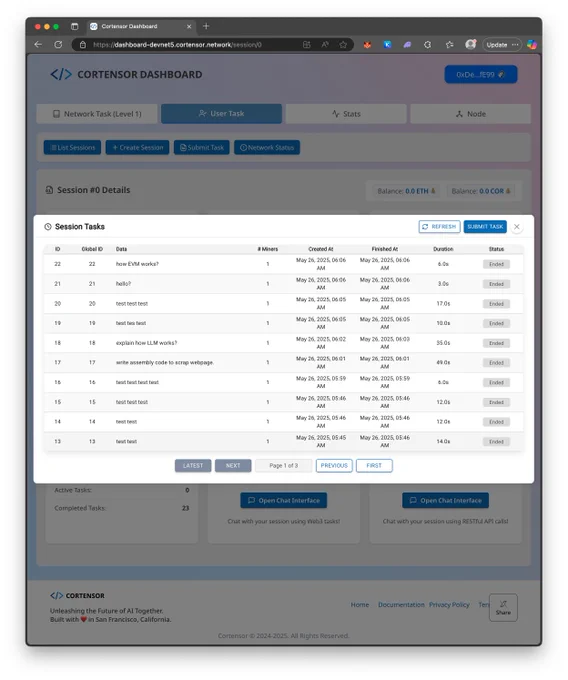Click the Latest pagination button
The width and height of the screenshot is (568, 680).
coord(193,465)
